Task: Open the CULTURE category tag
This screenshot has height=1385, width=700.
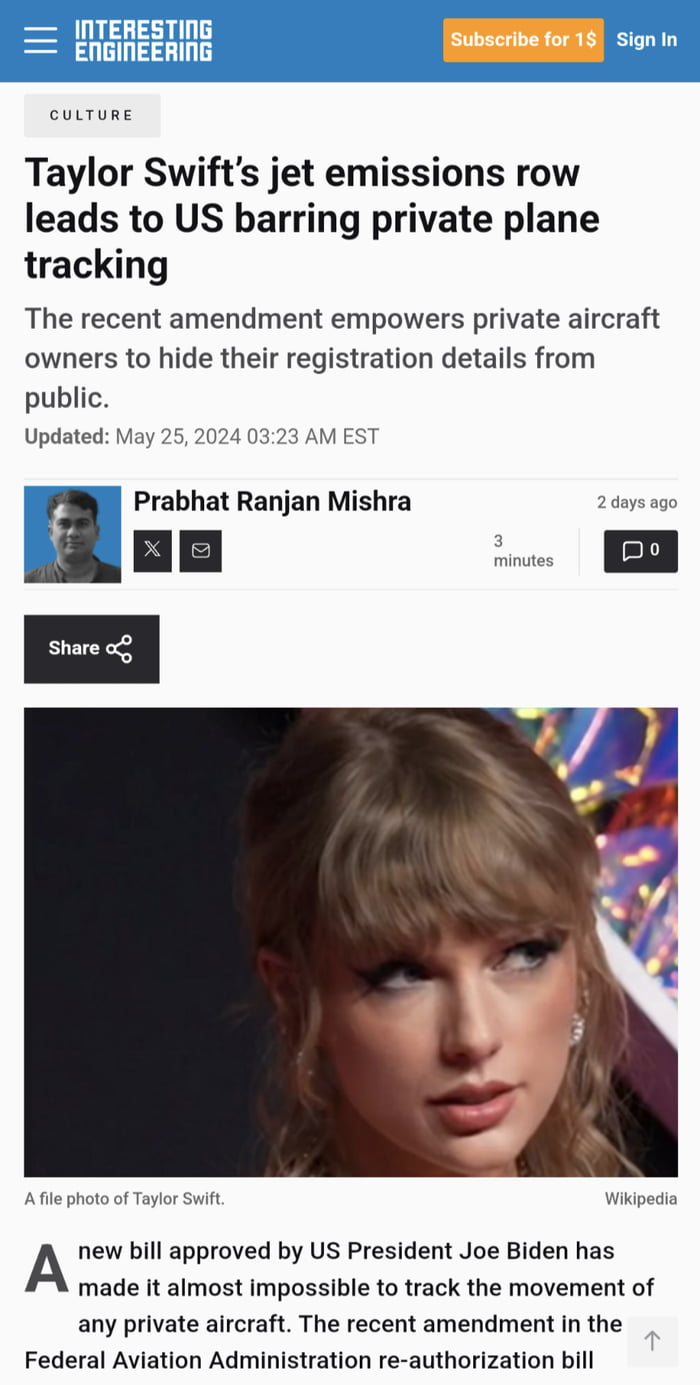Action: [x=92, y=115]
